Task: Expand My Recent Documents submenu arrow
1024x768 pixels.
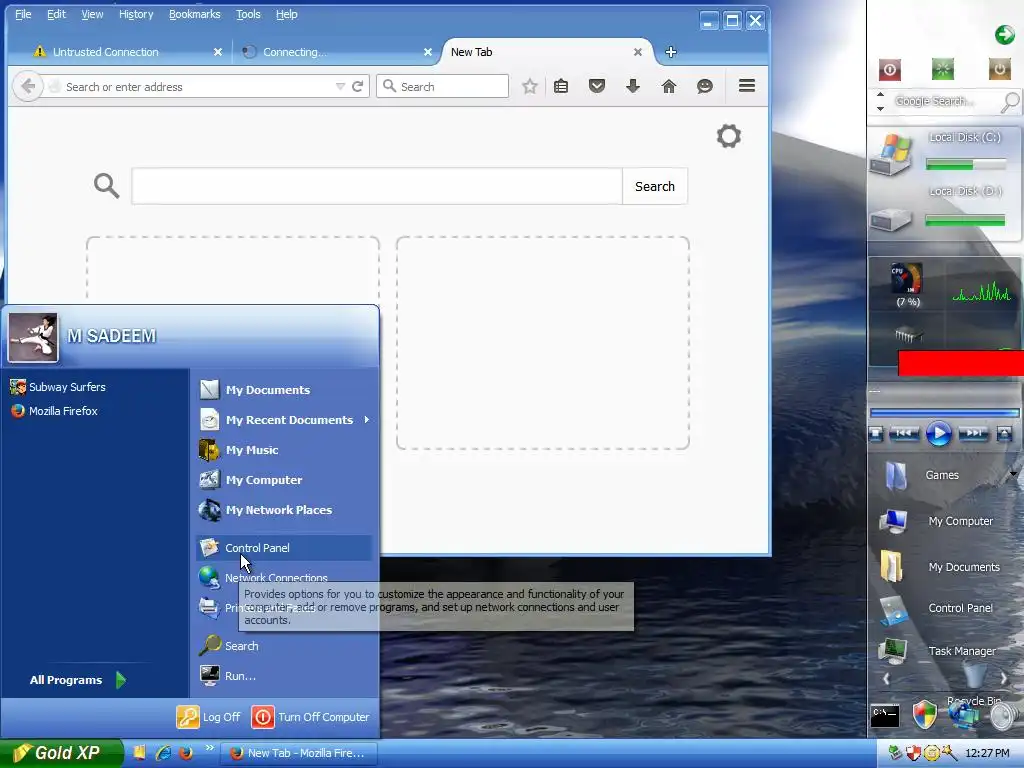Action: [x=367, y=420]
